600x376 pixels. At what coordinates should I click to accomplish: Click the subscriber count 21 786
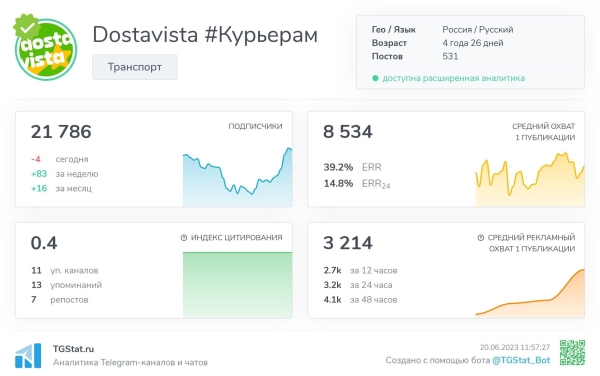61,132
